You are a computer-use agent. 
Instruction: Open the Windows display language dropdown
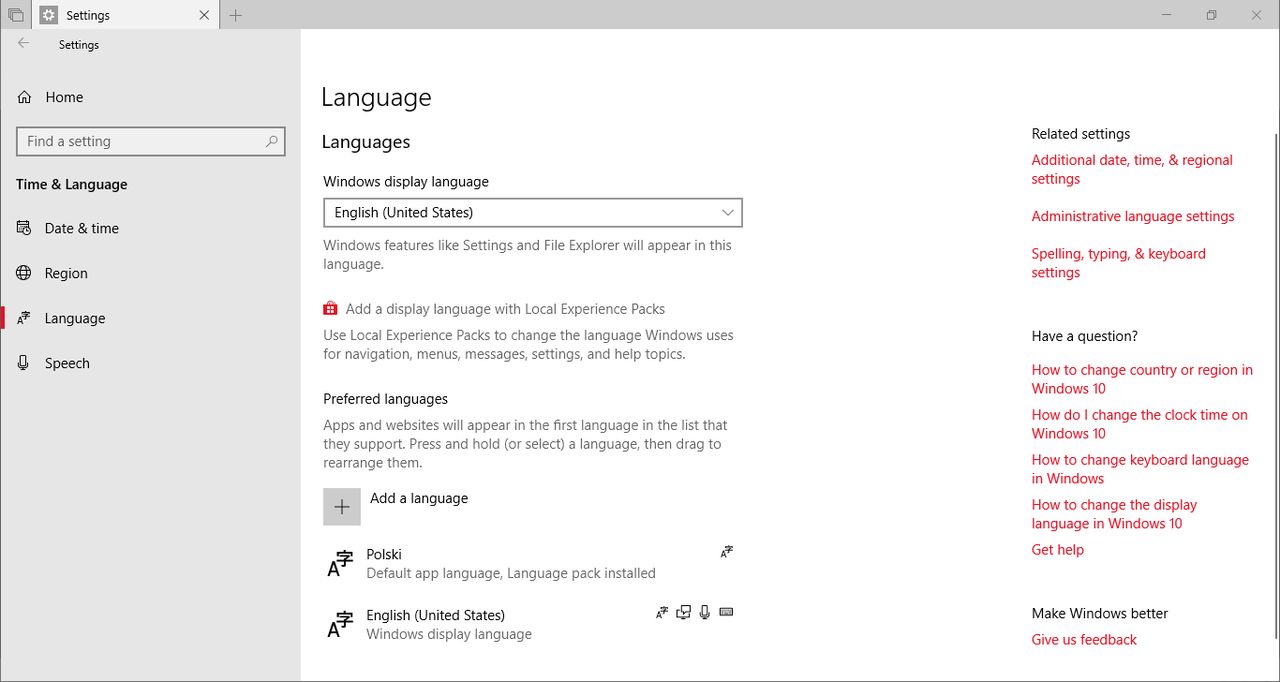coord(533,213)
